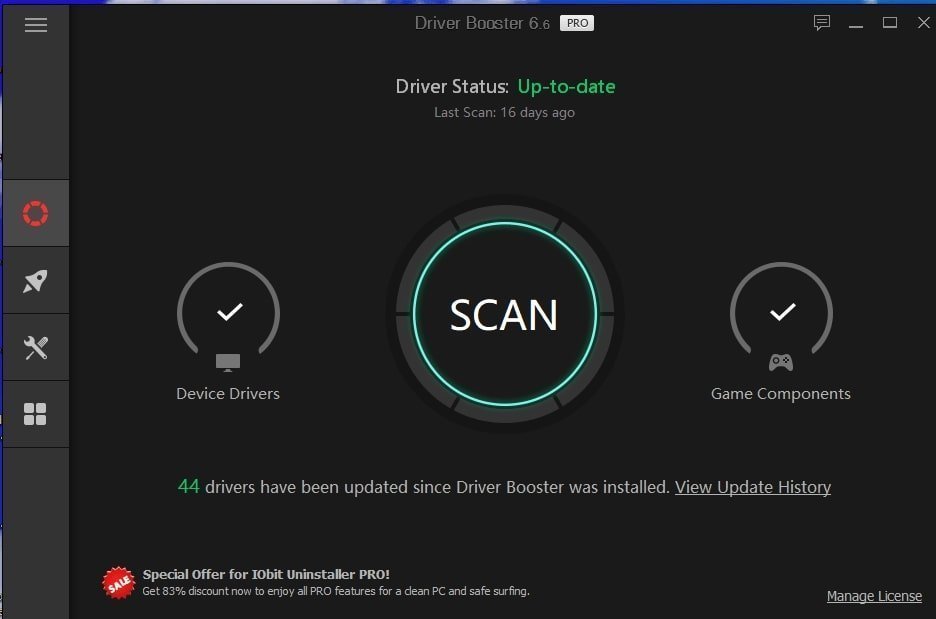Open the Action Center grid icon
936x619 pixels.
[35, 414]
